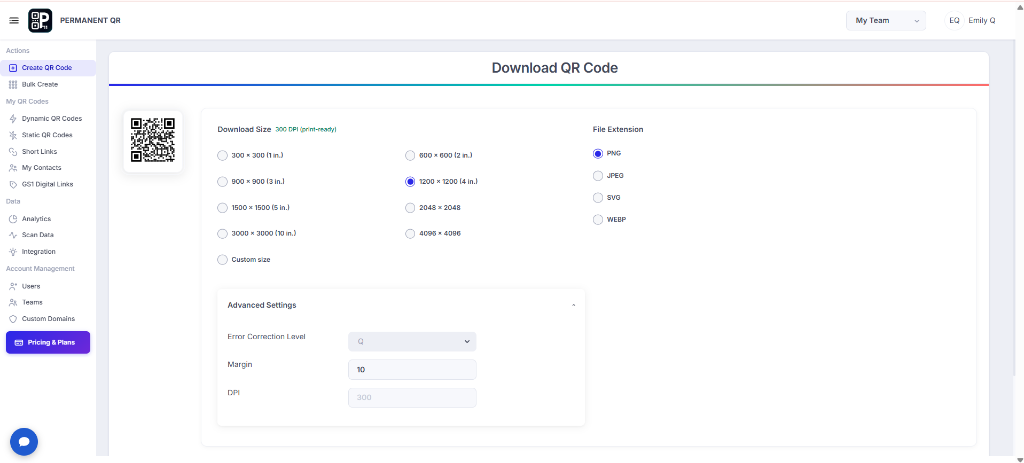Toggle the hamburger menu icon
This screenshot has height=463, width=1024.
(14, 21)
